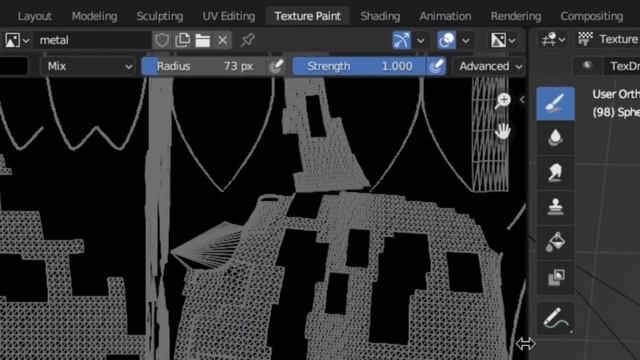Viewport: 640px width, 360px height.
Task: Open the Sculpting workspace tab
Action: pyautogui.click(x=160, y=16)
